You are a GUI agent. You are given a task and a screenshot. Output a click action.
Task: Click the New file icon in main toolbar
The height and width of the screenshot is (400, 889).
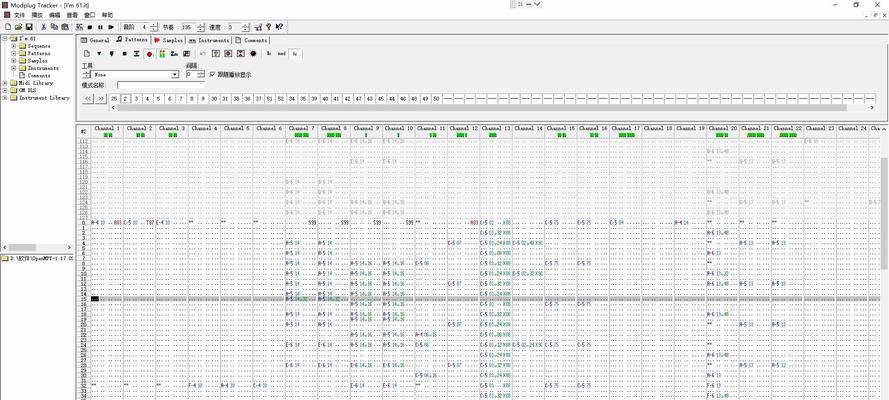(8, 27)
